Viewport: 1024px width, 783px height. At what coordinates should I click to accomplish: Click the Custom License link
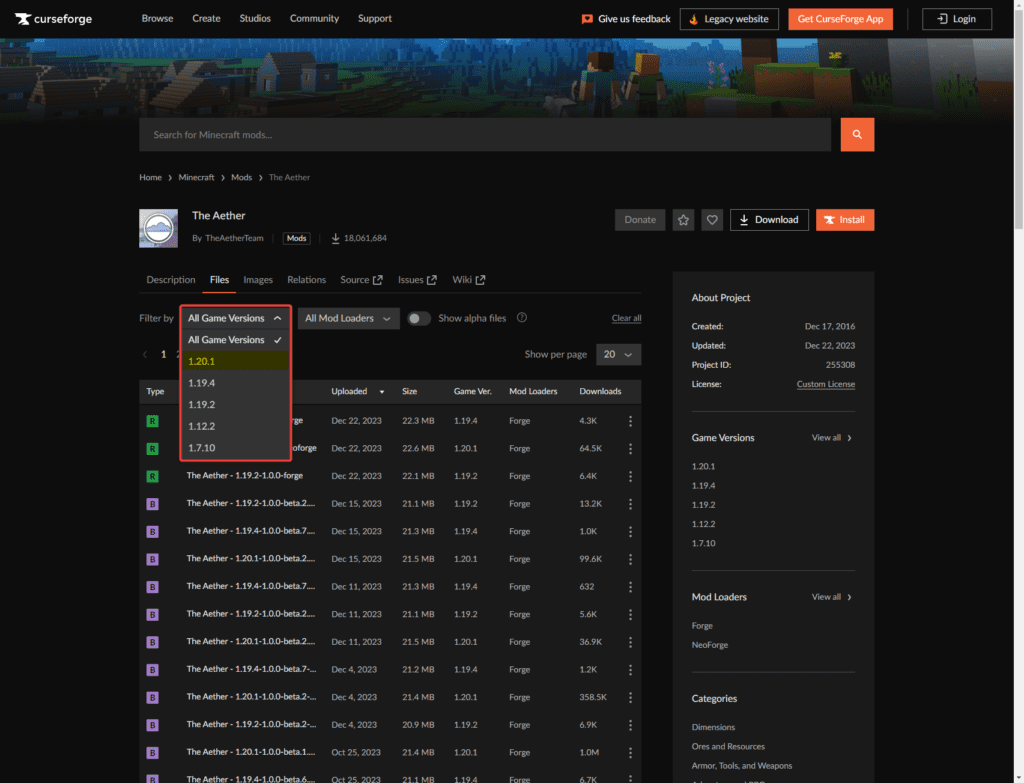825,384
